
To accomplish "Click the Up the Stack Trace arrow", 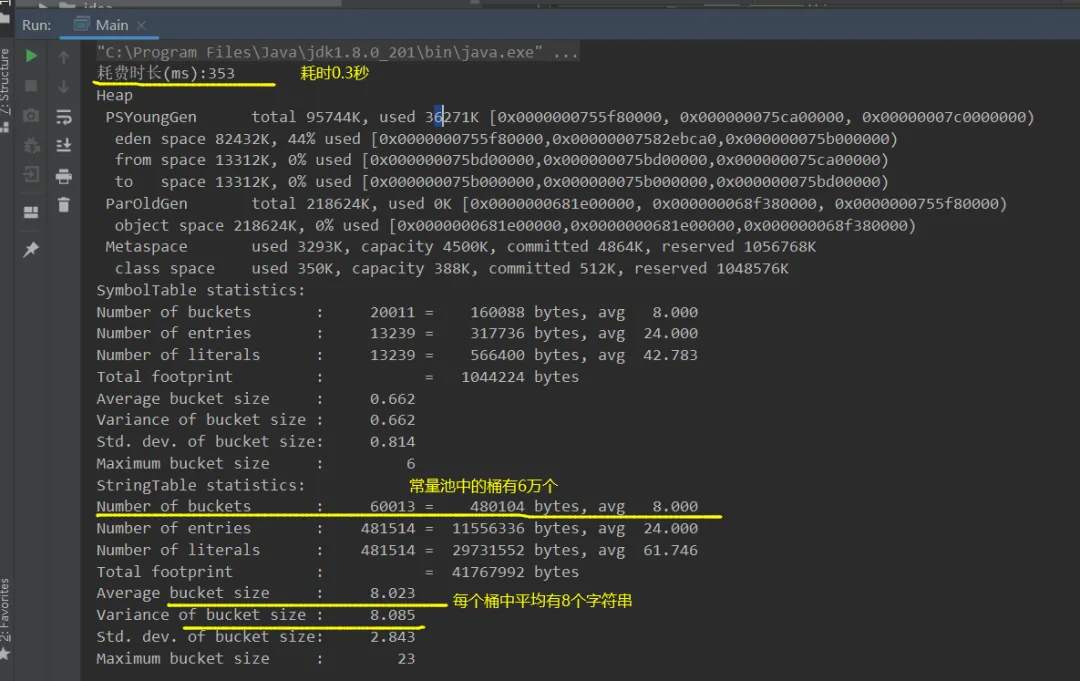I will pyautogui.click(x=63, y=57).
